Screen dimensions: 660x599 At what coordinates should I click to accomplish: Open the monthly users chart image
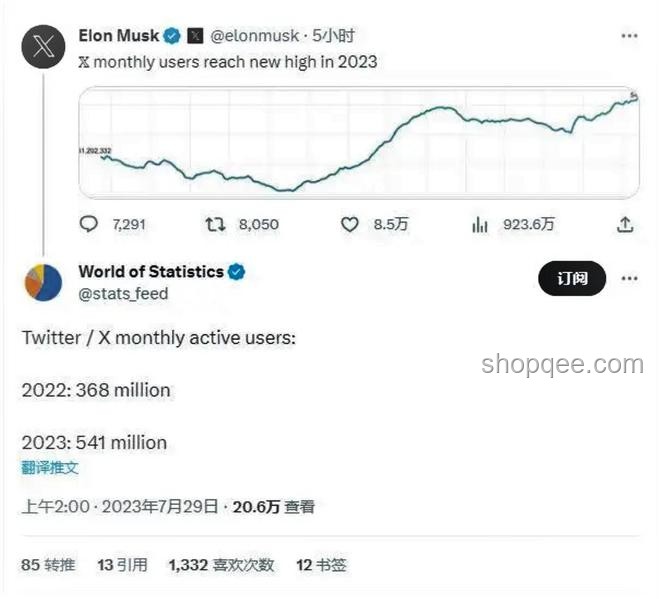[359, 142]
